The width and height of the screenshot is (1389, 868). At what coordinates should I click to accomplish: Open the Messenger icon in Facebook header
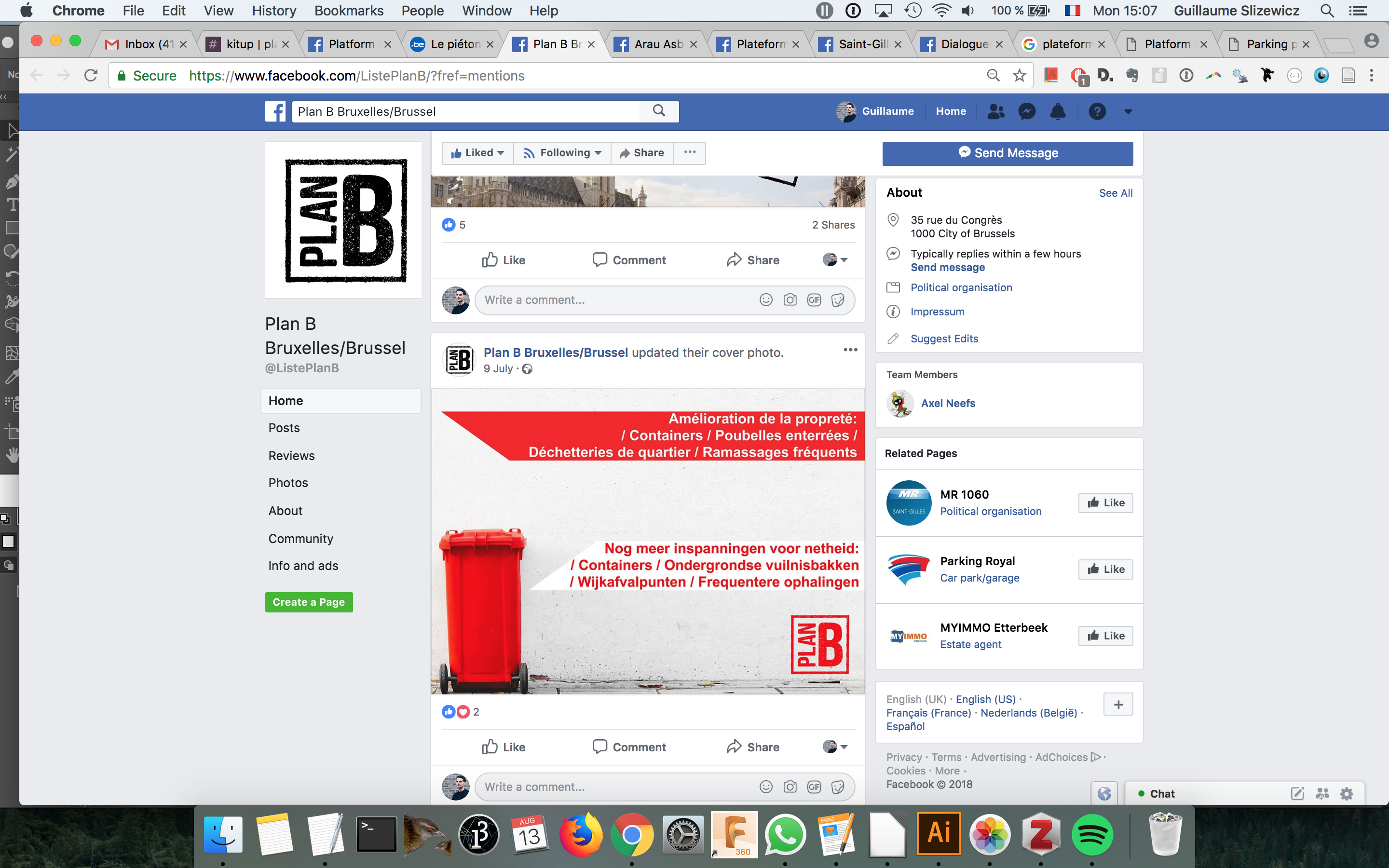point(1027,111)
